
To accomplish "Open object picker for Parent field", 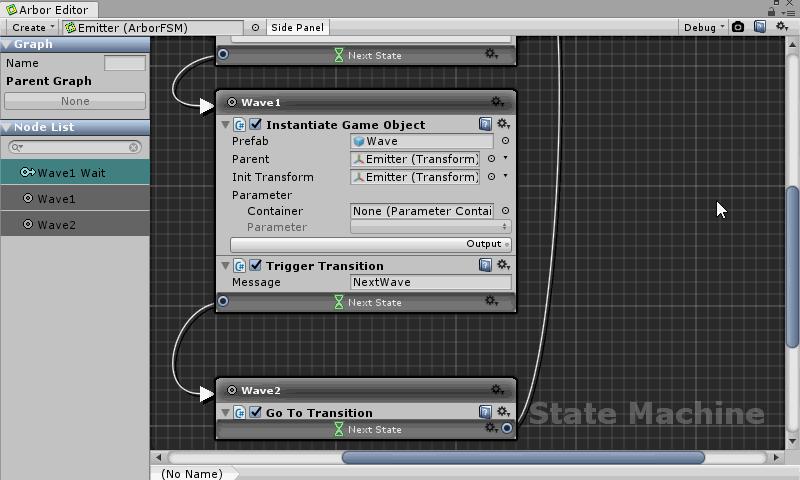I will coord(491,159).
